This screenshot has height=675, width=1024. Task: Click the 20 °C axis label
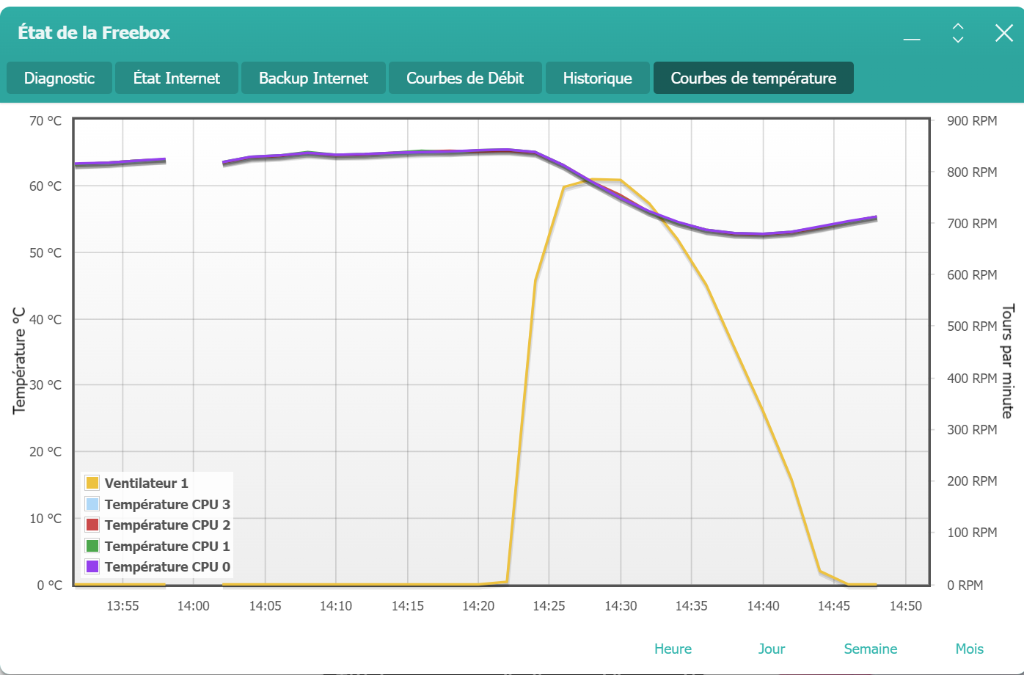tap(46, 452)
